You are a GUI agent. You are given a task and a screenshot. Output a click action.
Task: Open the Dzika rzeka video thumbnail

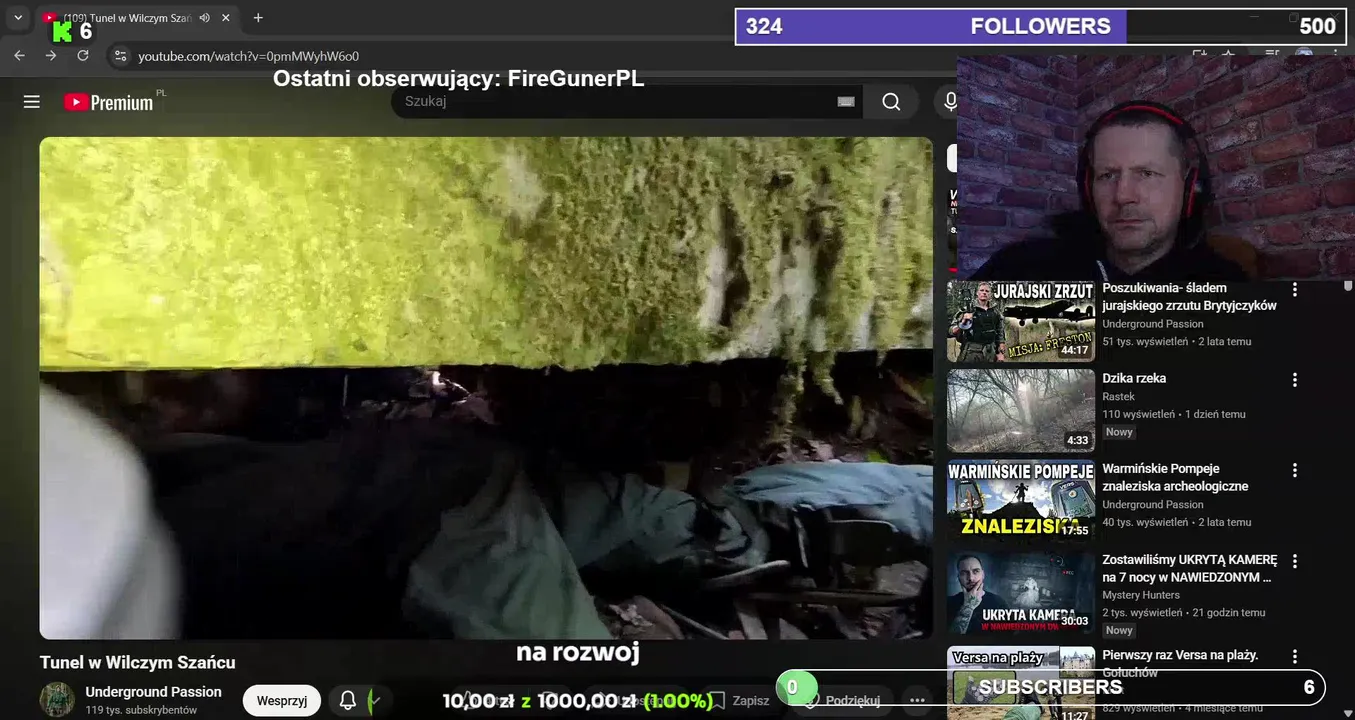click(x=1021, y=411)
